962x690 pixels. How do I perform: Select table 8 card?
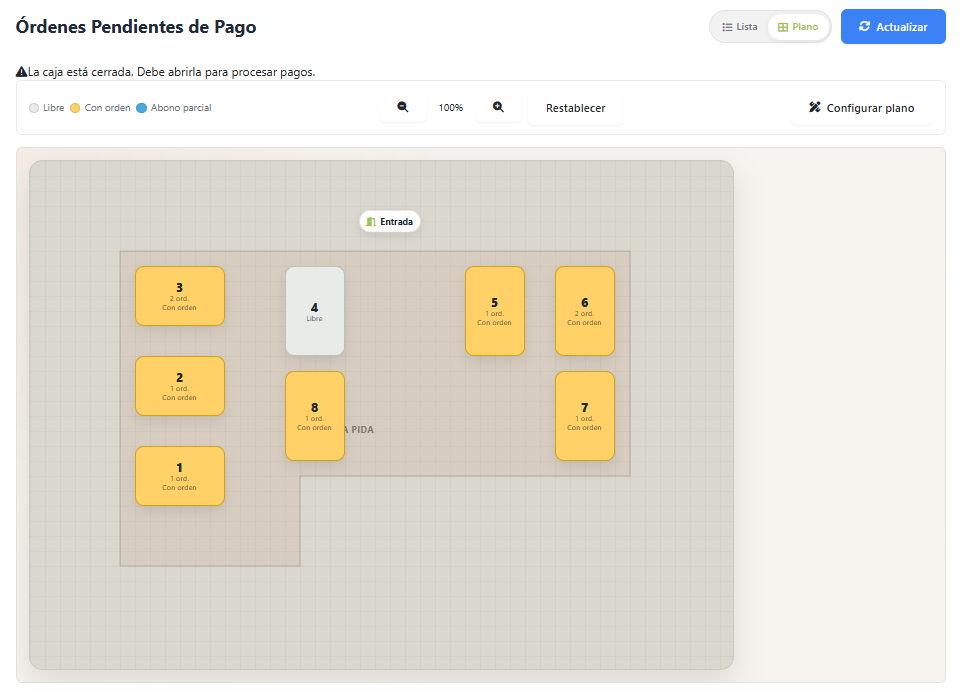[x=315, y=416]
